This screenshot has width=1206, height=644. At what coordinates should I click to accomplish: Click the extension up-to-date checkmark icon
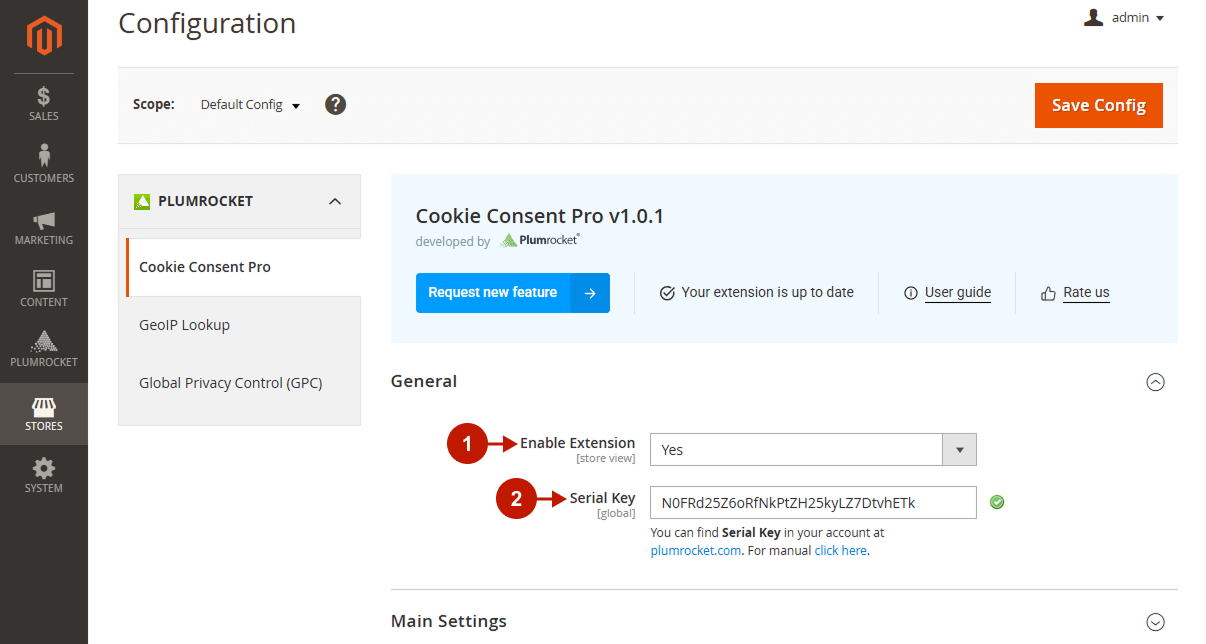click(x=667, y=293)
